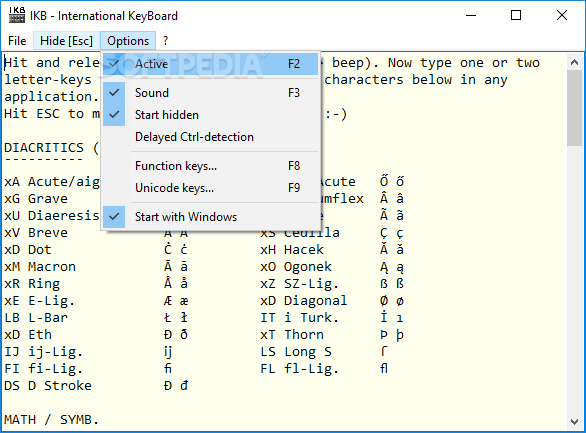Click the 'xO Ogonek' row text
This screenshot has height=433, width=586.
[x=296, y=267]
